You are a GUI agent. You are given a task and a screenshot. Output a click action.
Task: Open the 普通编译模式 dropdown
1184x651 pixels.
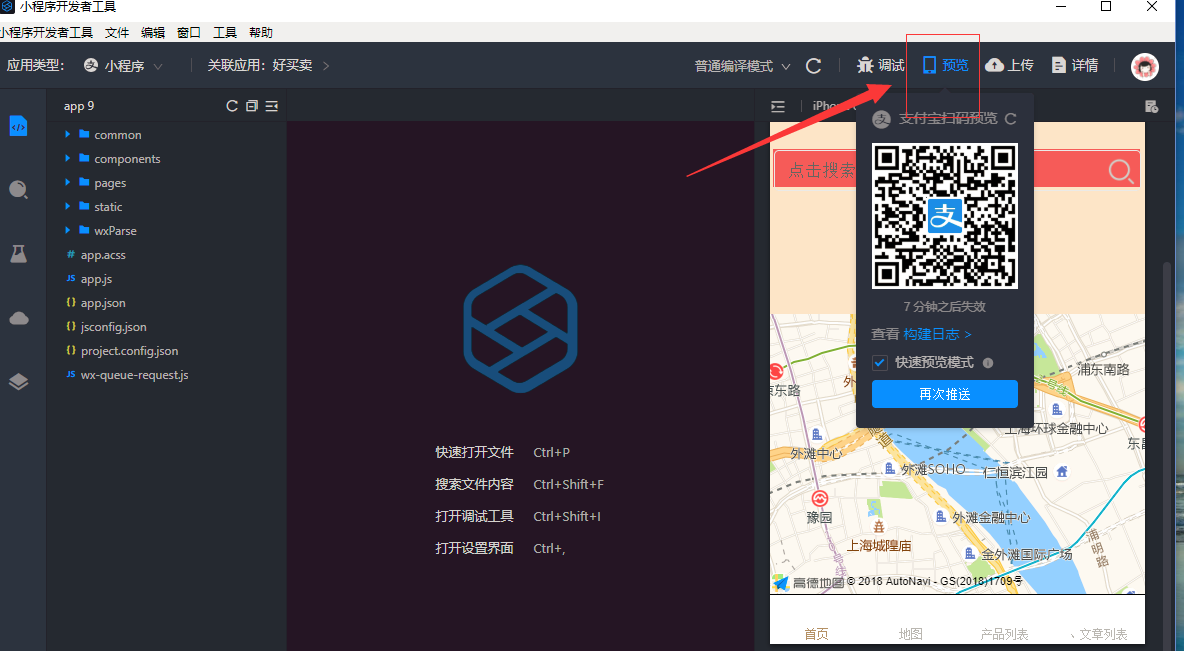[742, 66]
